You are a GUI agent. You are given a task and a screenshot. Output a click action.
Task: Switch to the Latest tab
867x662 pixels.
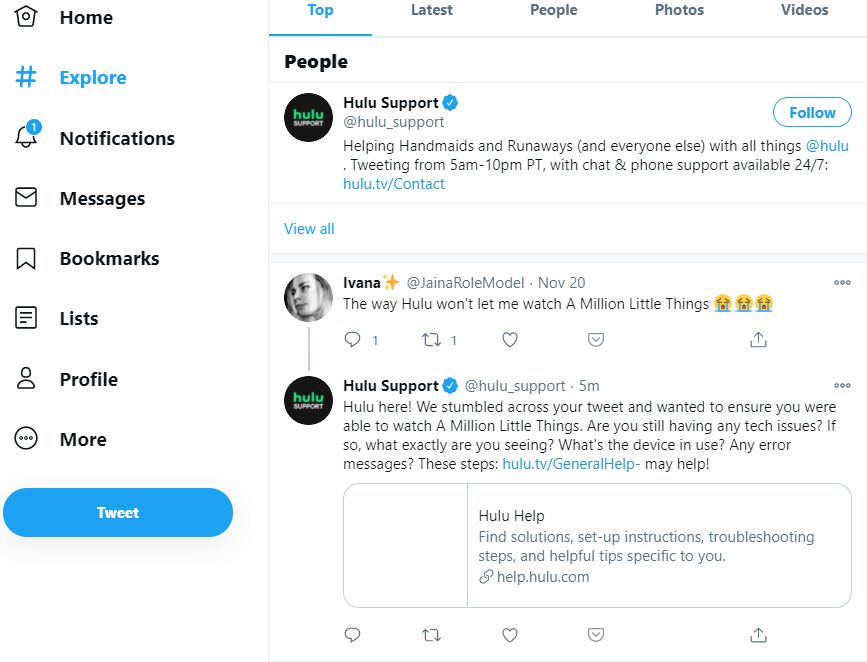click(431, 10)
